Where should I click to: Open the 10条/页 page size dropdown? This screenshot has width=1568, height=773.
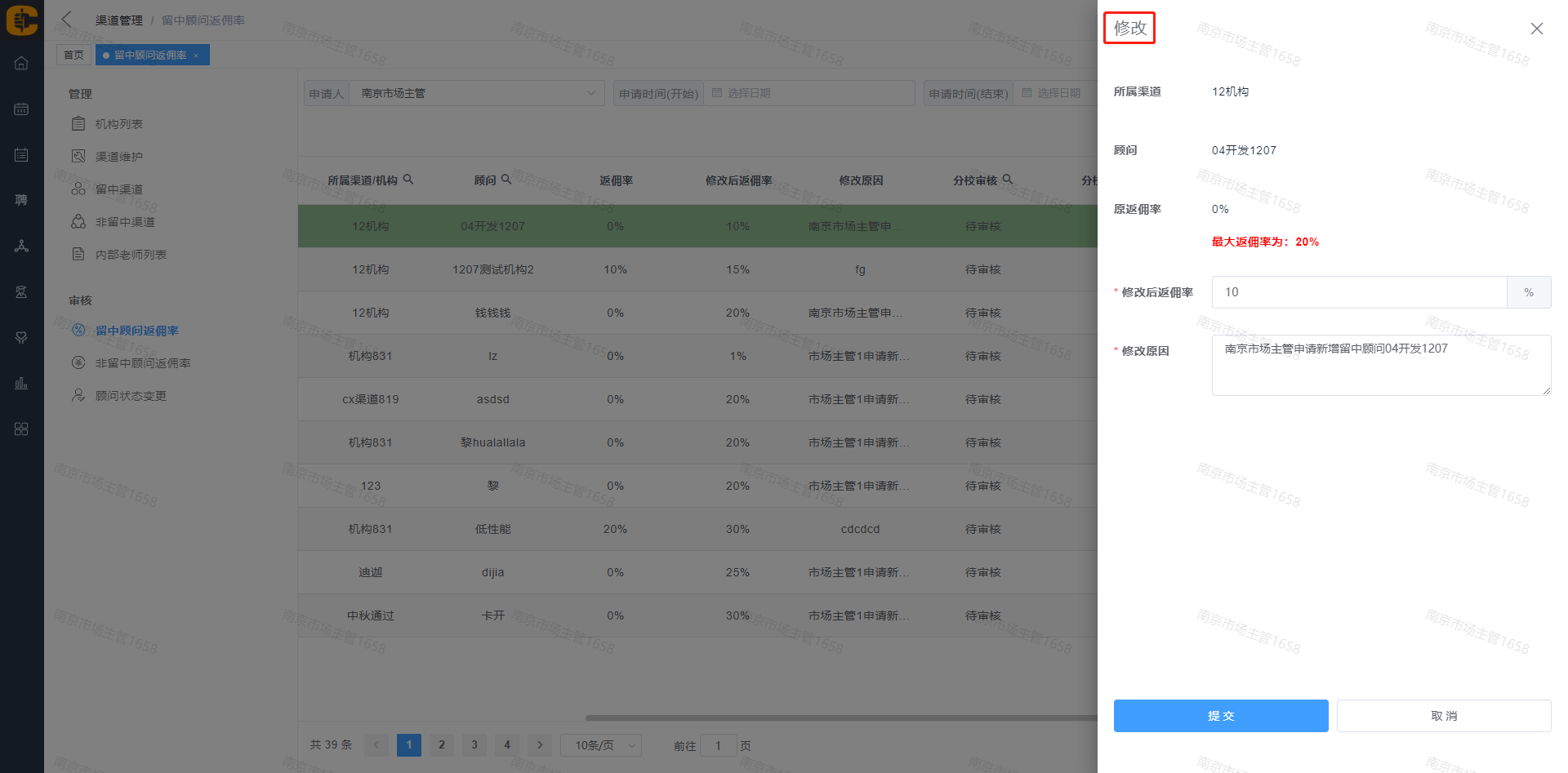(x=600, y=745)
